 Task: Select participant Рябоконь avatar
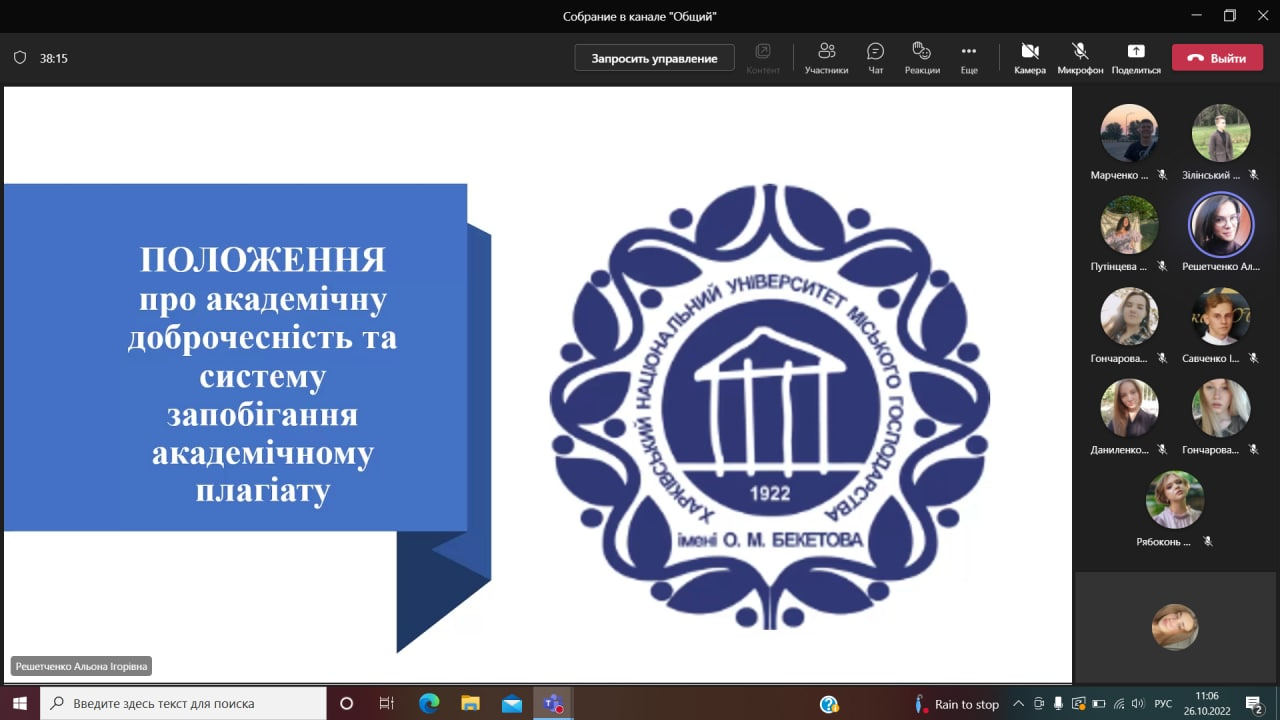[1175, 500]
